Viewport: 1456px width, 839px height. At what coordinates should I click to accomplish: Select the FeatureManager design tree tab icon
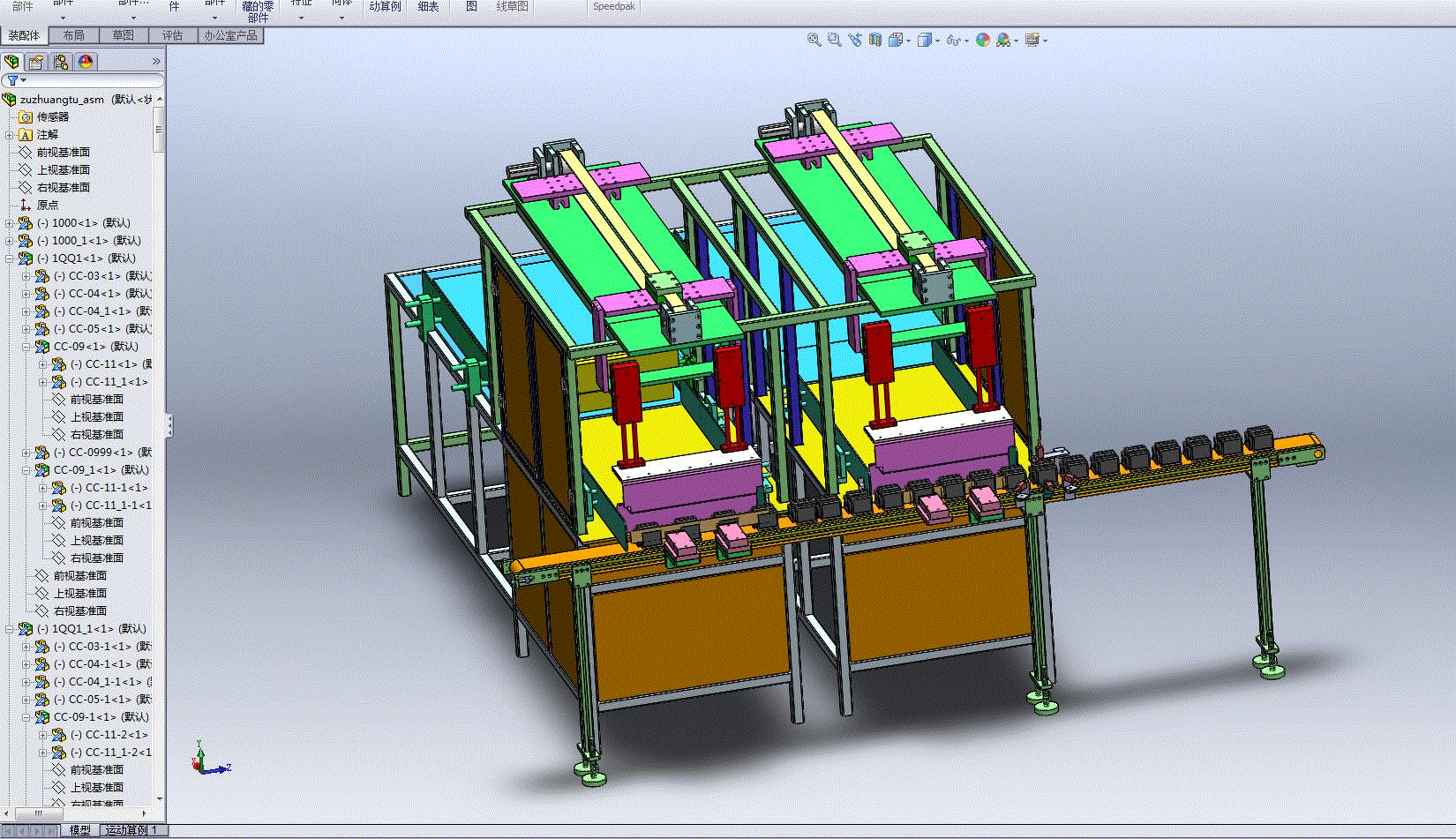pyautogui.click(x=11, y=62)
